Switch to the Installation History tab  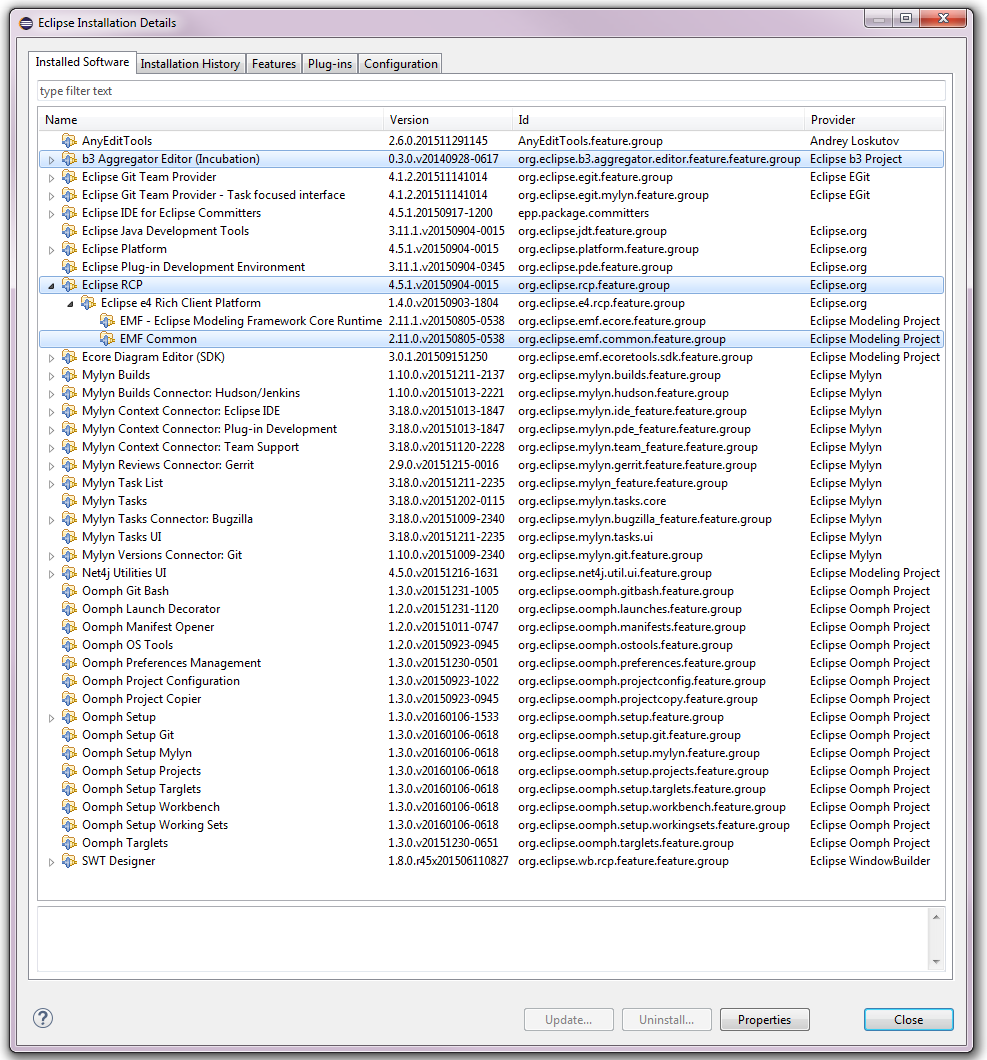[190, 64]
